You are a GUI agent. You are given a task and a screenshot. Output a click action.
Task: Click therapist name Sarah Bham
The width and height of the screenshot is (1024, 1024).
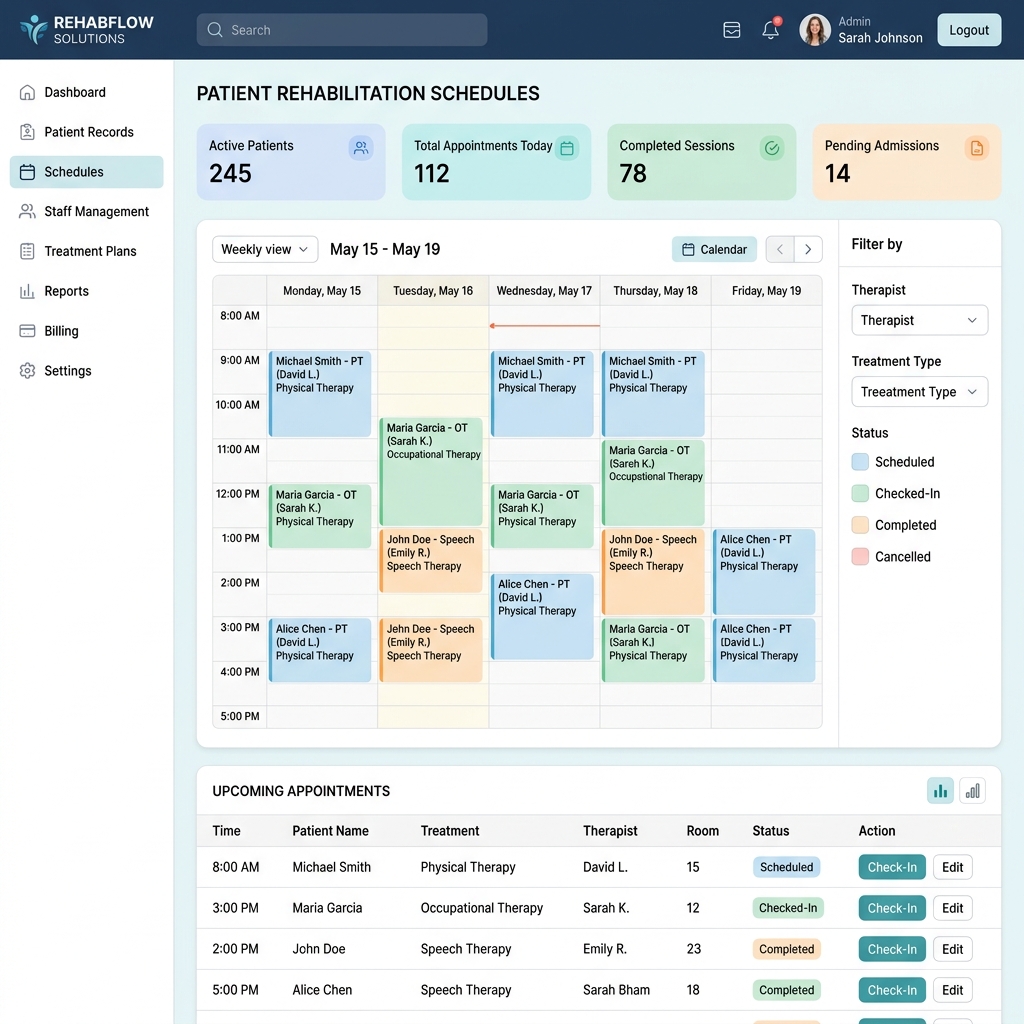click(x=616, y=990)
